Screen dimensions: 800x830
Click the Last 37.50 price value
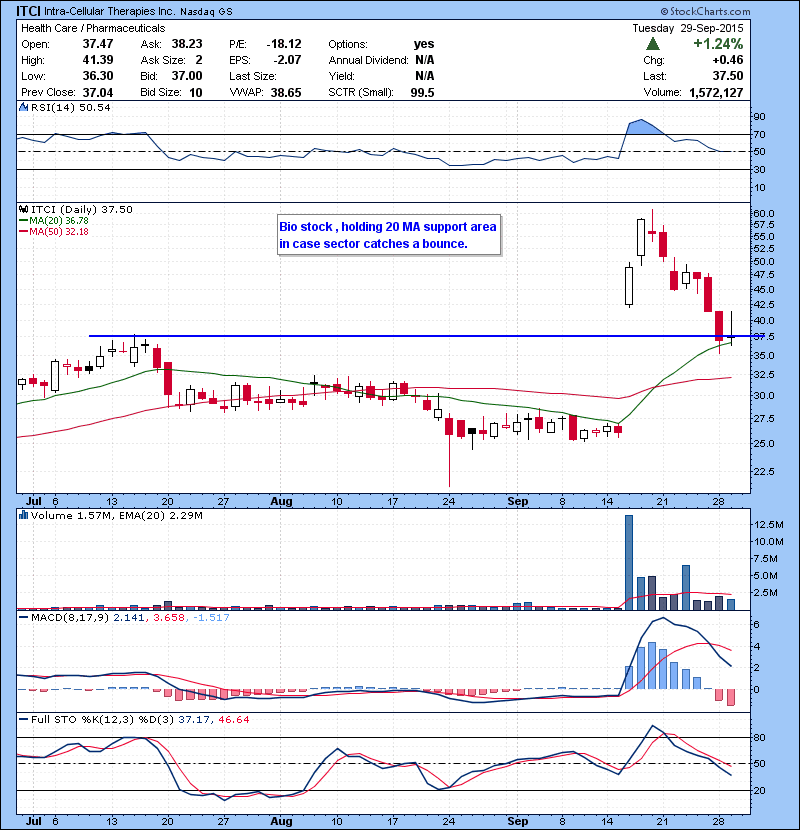pyautogui.click(x=728, y=76)
